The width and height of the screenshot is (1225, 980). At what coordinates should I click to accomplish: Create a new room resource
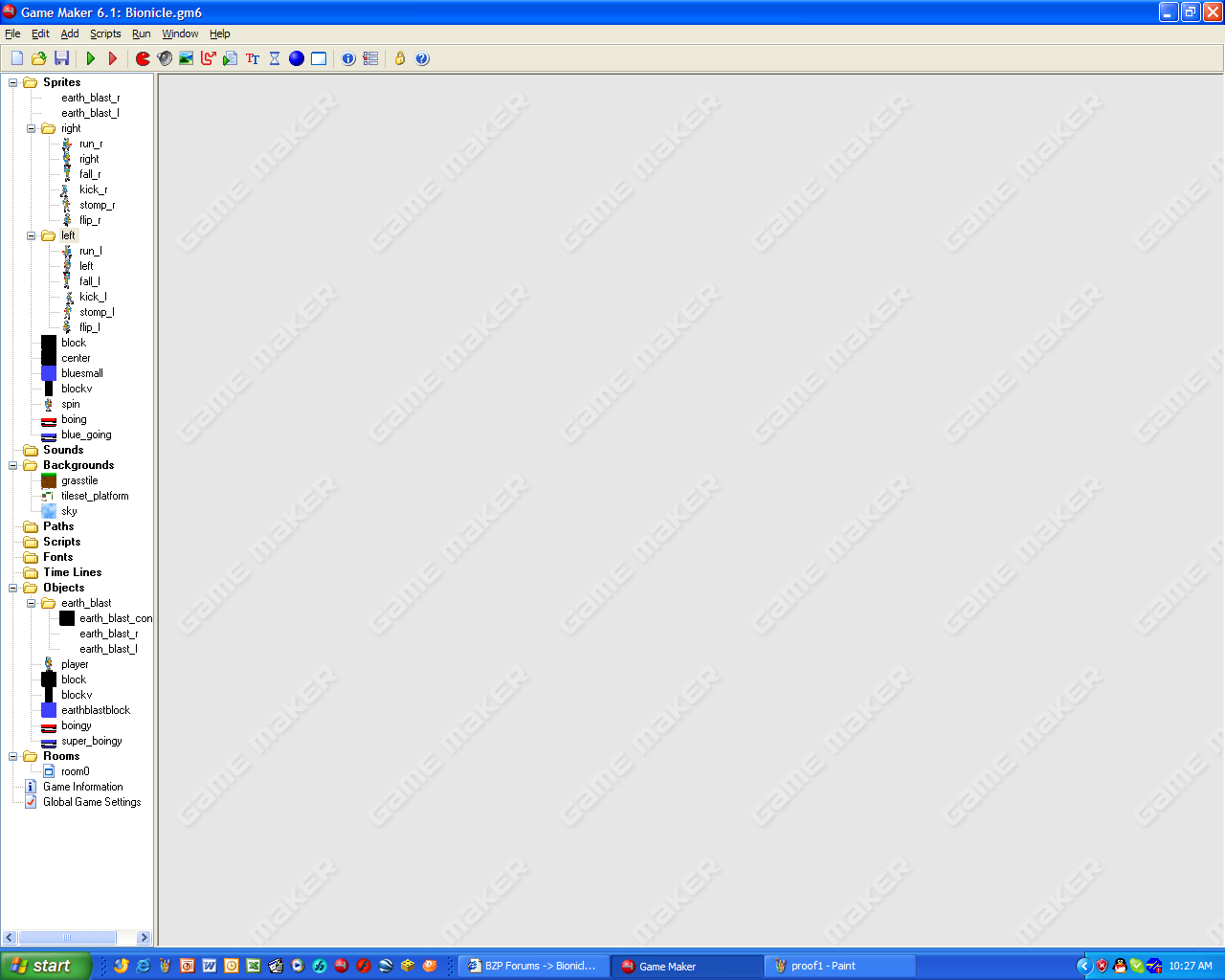coord(318,58)
